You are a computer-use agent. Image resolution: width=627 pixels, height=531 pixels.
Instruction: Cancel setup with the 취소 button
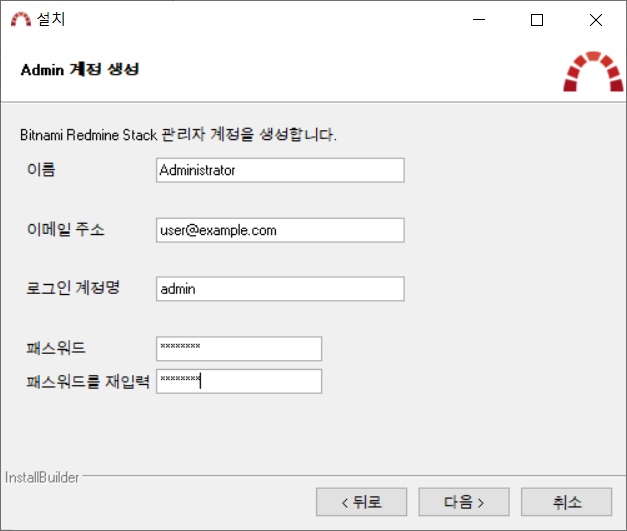coord(567,502)
